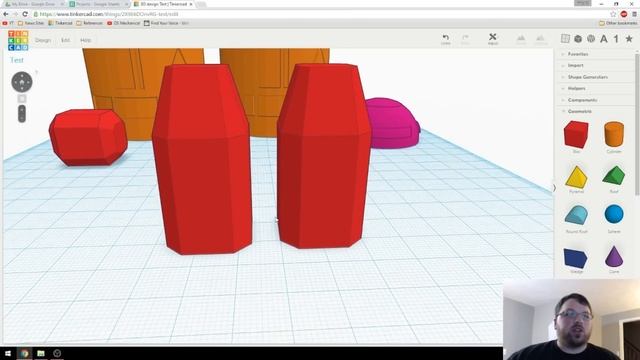This screenshot has height=360, width=640.
Task: Switch to the Google Sheets tab
Action: point(98,4)
